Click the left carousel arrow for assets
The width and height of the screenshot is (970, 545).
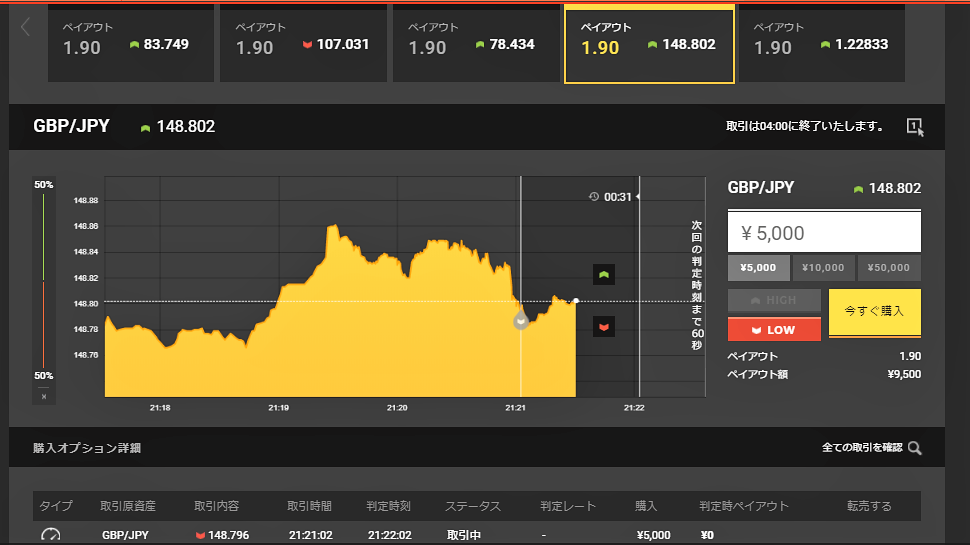(x=26, y=28)
